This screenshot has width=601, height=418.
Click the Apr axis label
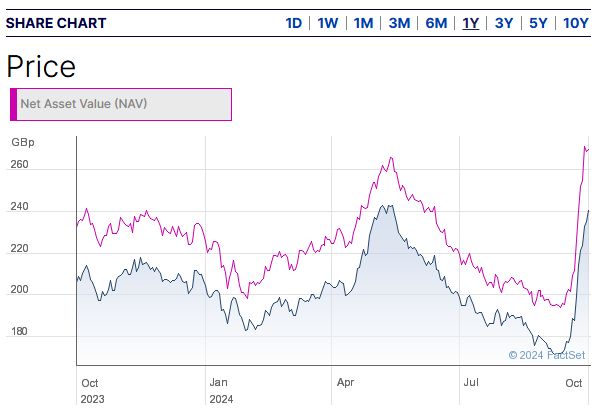345,382
